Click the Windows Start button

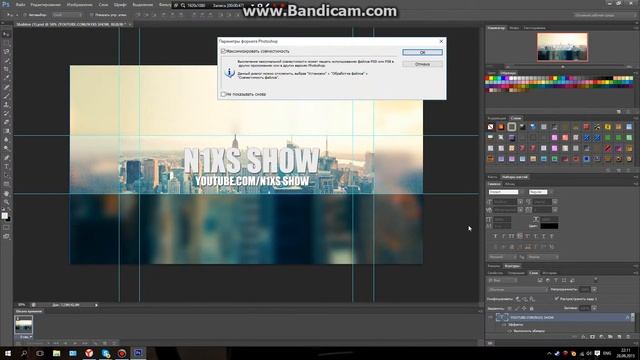7,353
